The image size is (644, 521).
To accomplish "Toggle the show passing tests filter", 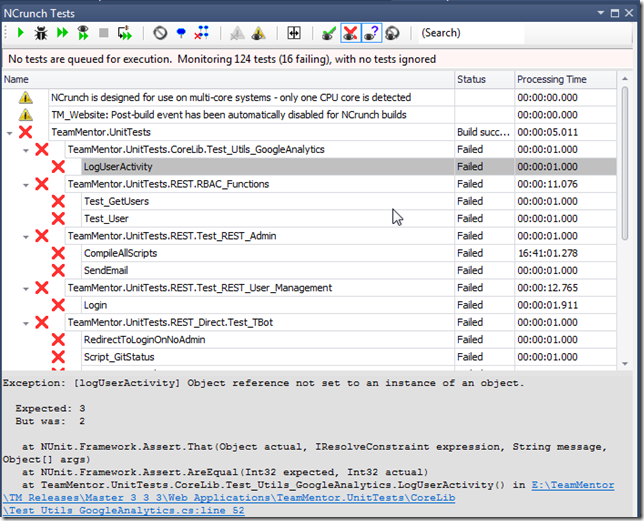I will coord(326,33).
